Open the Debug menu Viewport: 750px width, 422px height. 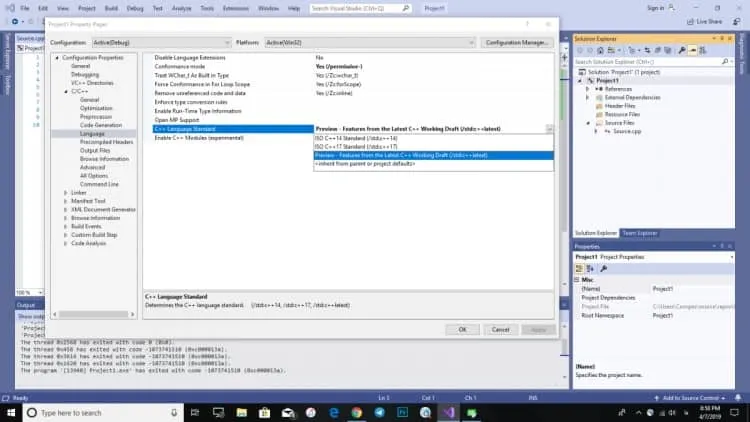(135, 8)
